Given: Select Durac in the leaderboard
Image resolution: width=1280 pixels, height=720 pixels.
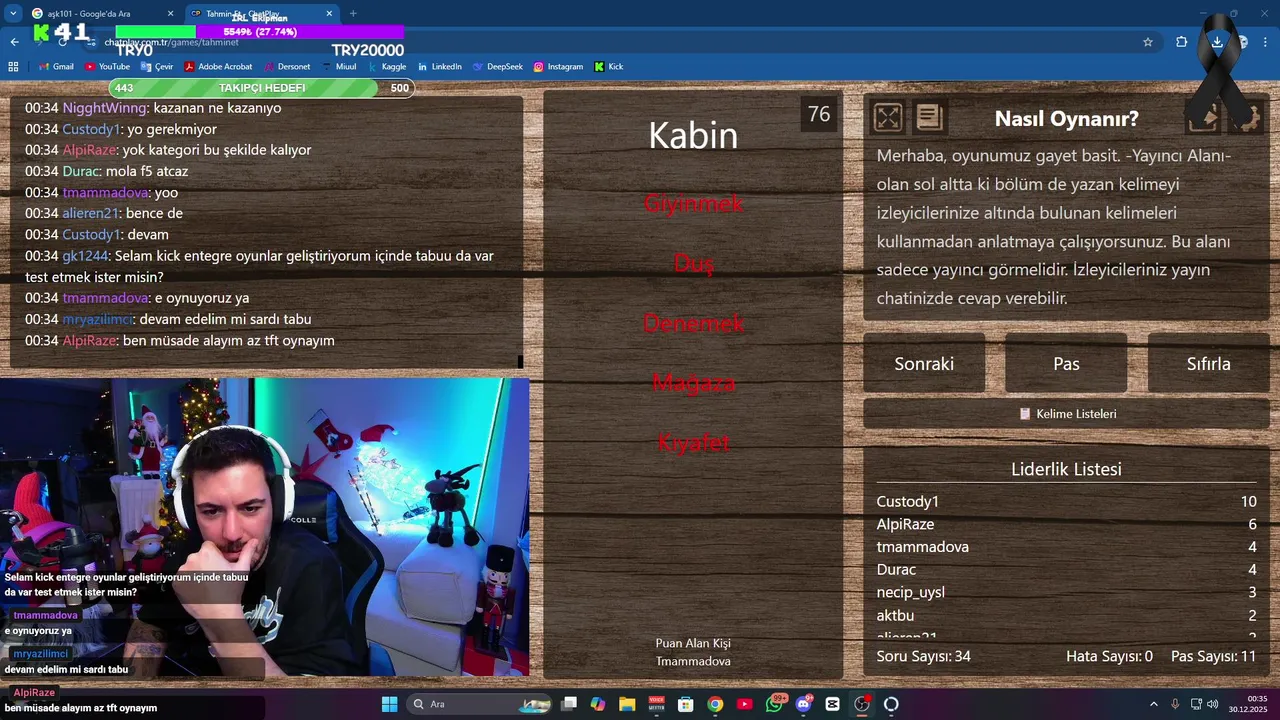Looking at the screenshot, I should 897,570.
